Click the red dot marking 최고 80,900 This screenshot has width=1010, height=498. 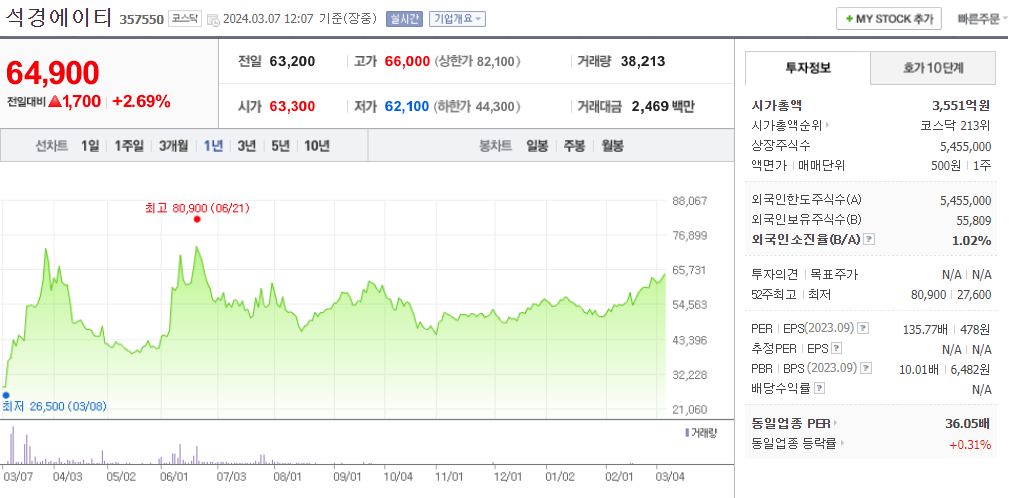point(197,219)
